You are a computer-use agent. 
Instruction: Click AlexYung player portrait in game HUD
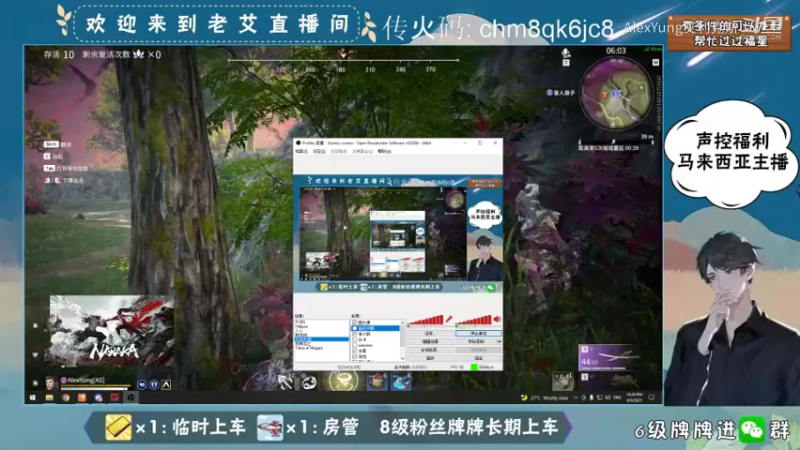coord(51,383)
